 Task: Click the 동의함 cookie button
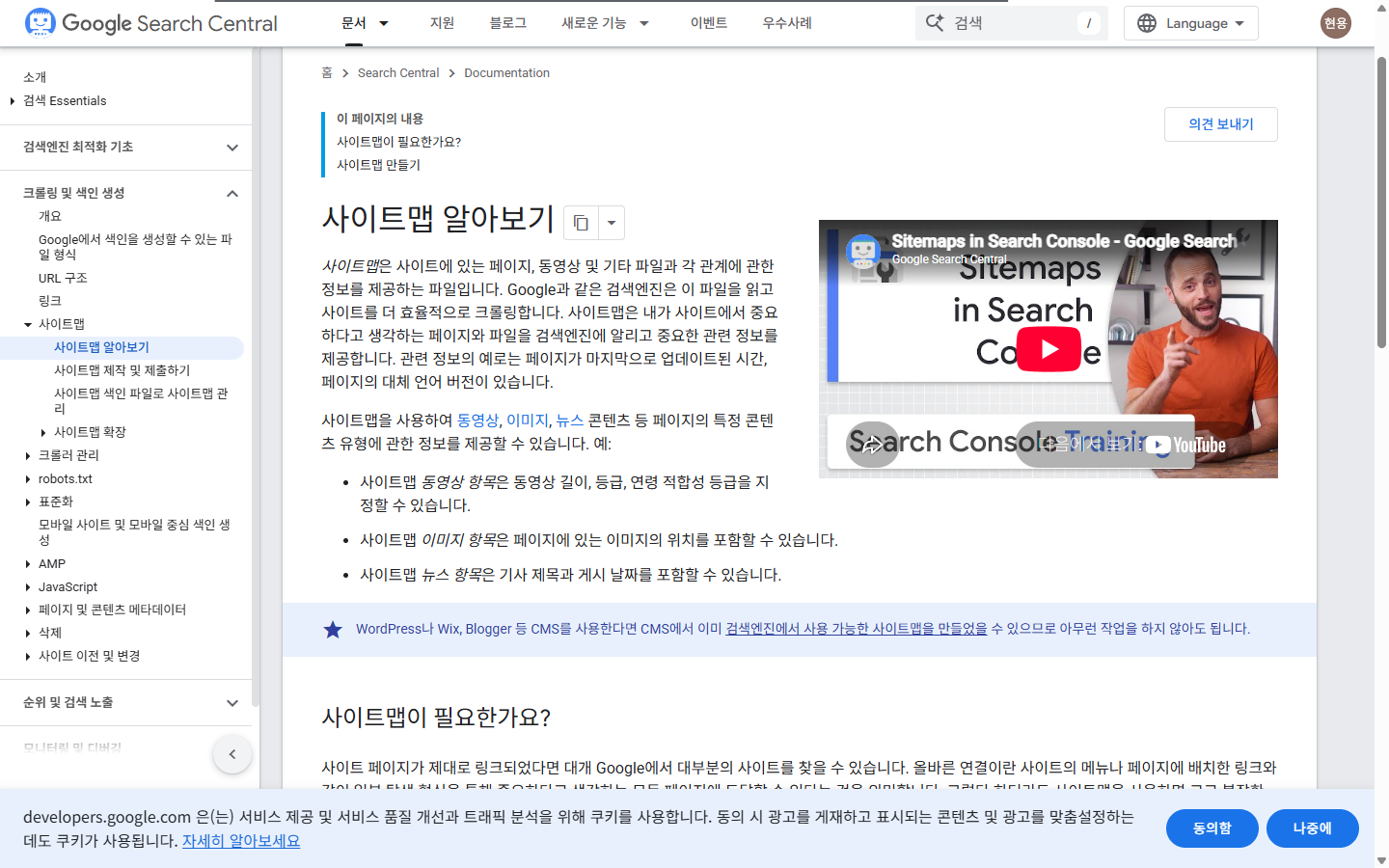pos(1212,828)
